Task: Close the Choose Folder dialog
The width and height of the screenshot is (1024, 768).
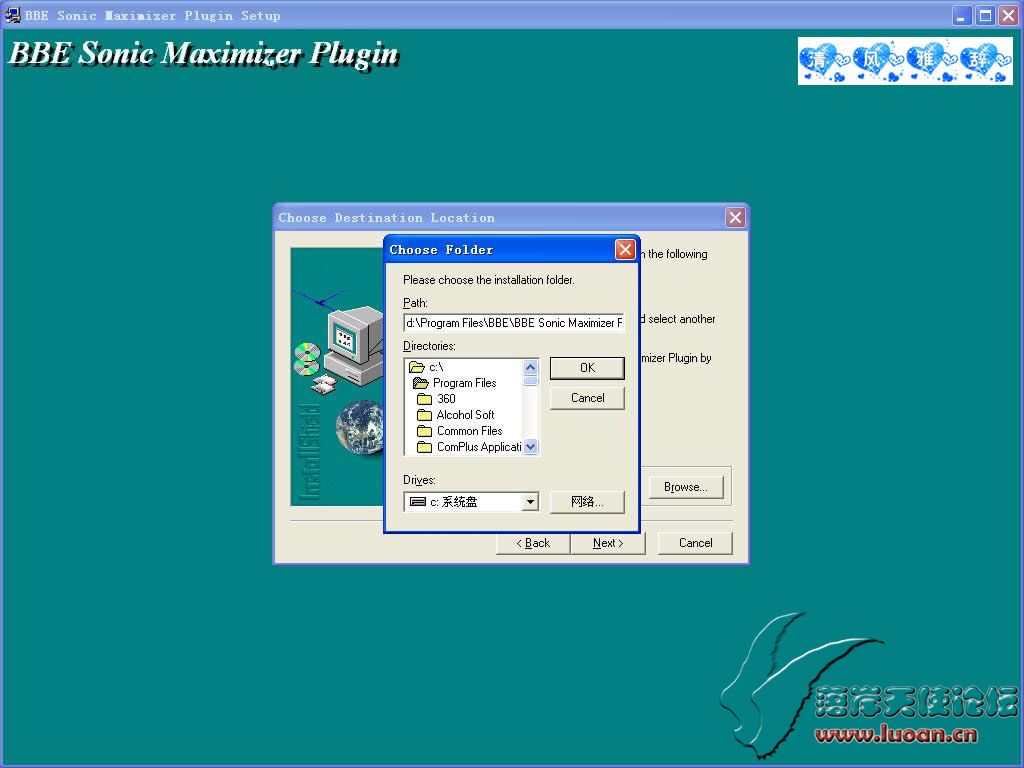Action: click(x=625, y=249)
